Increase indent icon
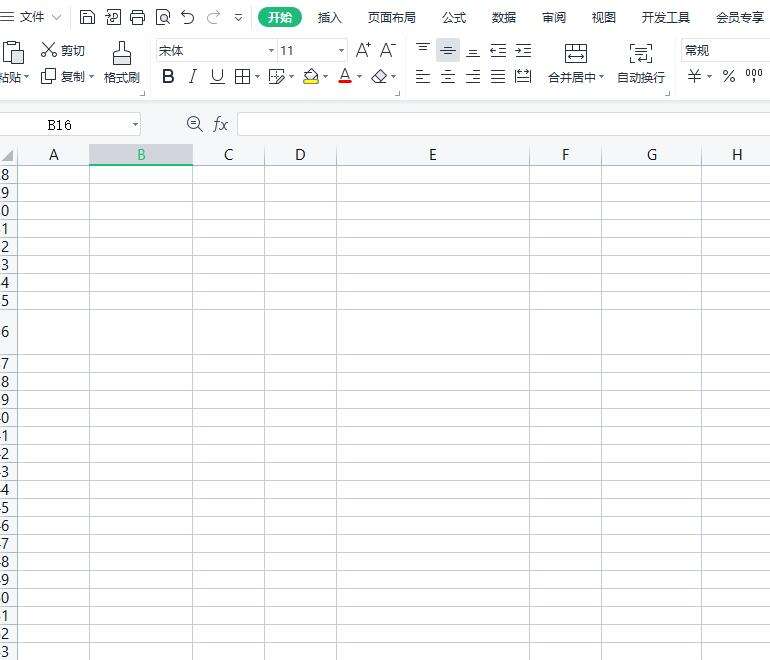 click(523, 51)
